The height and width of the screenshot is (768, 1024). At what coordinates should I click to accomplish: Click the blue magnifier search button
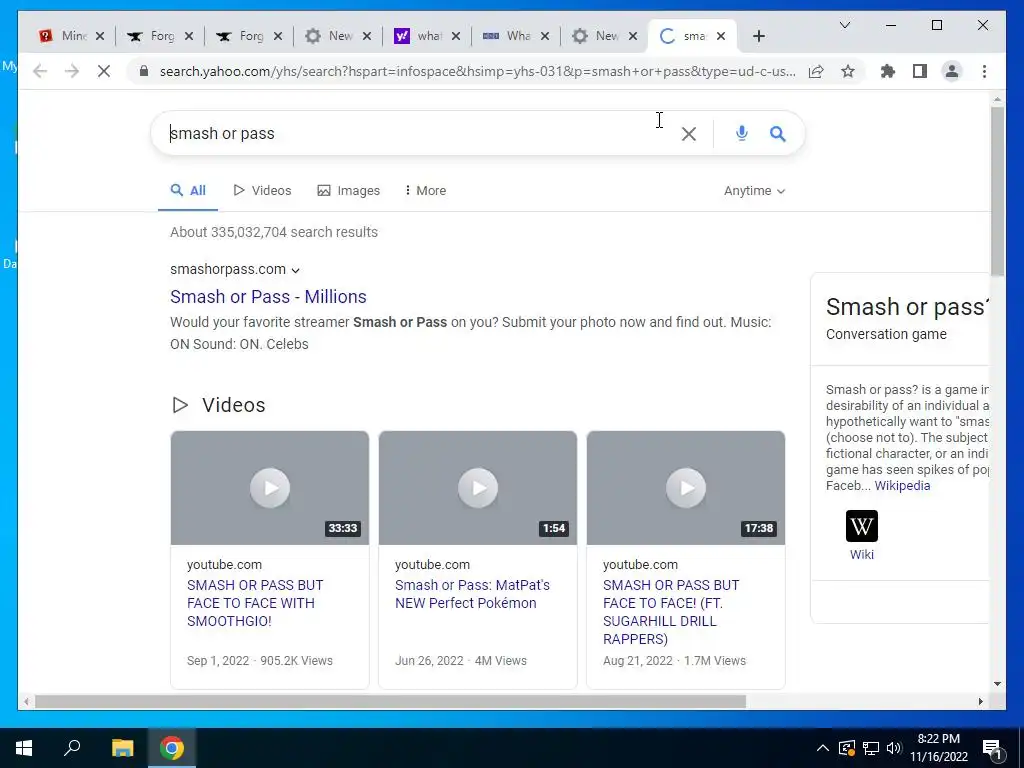click(777, 133)
